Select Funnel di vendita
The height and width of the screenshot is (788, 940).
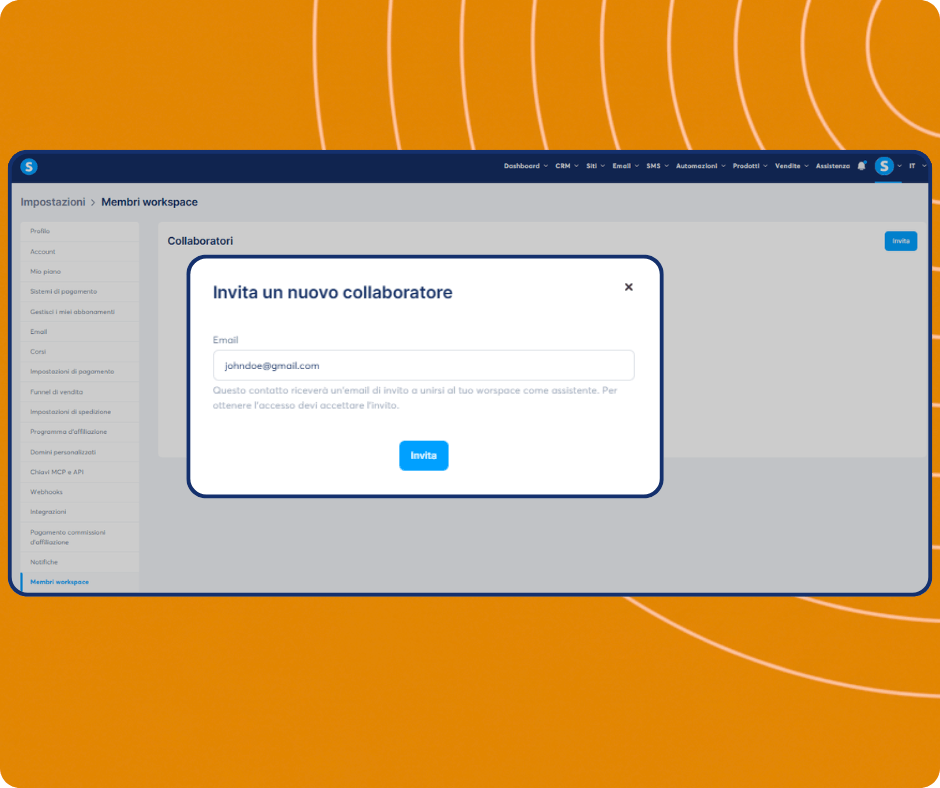click(80, 392)
